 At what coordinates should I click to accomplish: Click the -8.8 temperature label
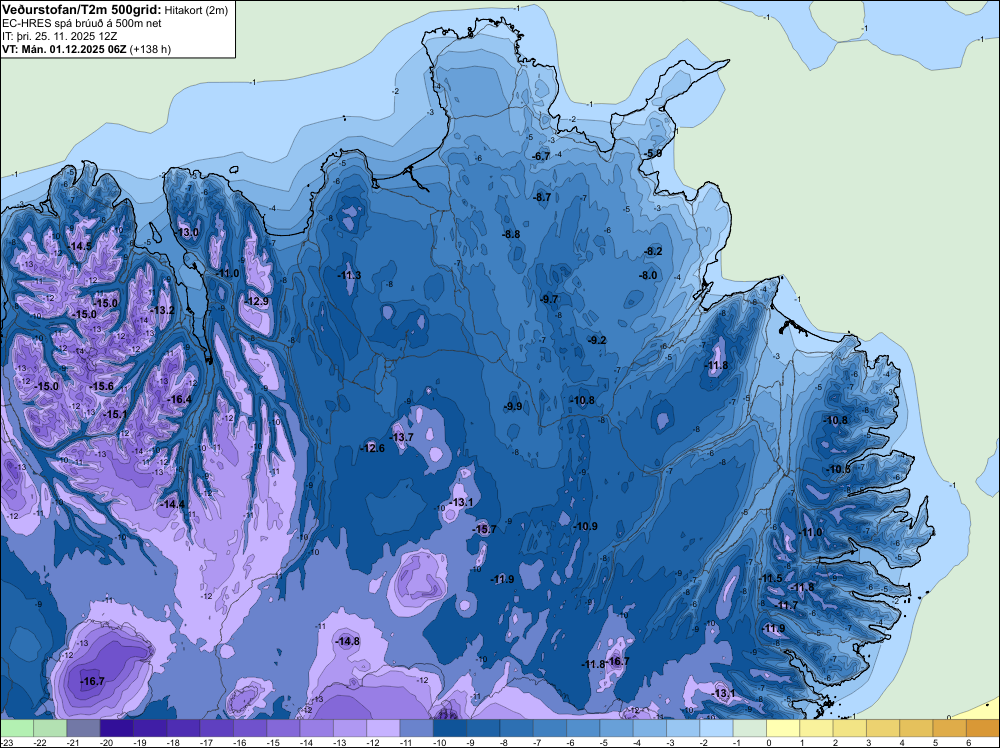pos(511,234)
